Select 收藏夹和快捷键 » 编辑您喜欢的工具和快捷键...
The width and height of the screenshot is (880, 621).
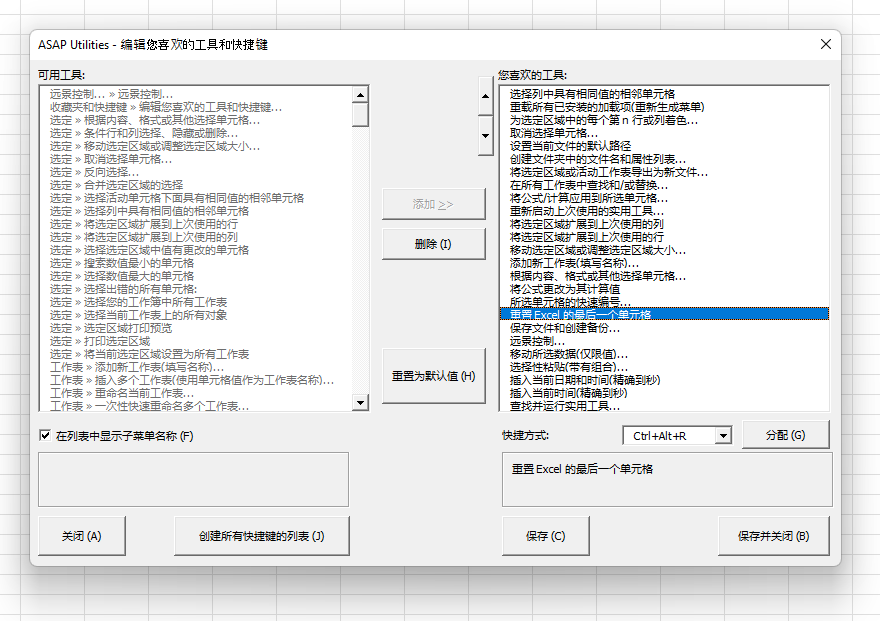click(166, 107)
